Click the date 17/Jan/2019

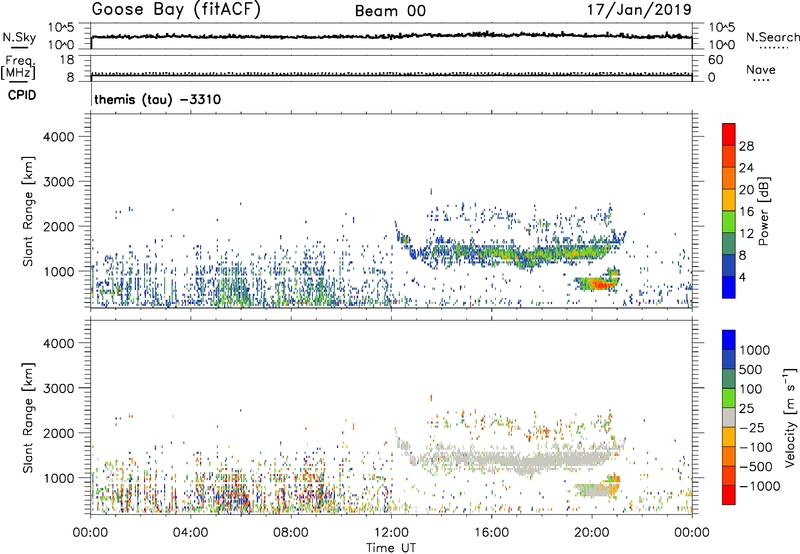[x=639, y=10]
